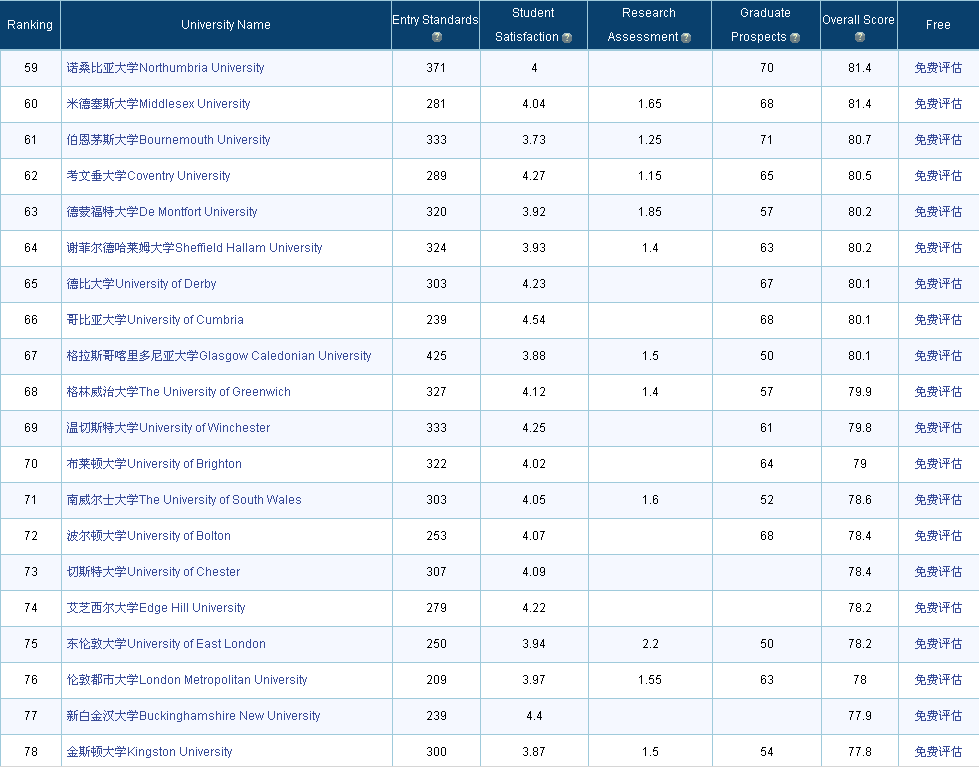Viewport: 979px width, 767px height.
Task: Select research assessment value 1.85
Action: (650, 212)
